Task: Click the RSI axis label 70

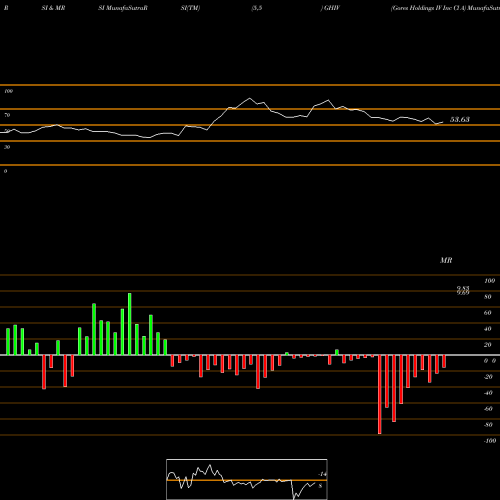Action: (x=7, y=115)
